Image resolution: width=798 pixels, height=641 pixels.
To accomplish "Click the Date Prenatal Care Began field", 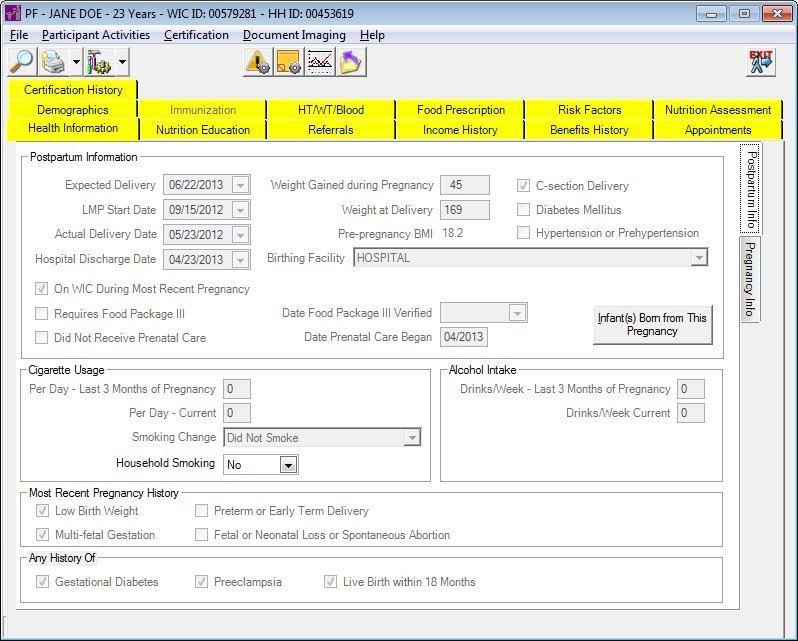I will coord(464,337).
